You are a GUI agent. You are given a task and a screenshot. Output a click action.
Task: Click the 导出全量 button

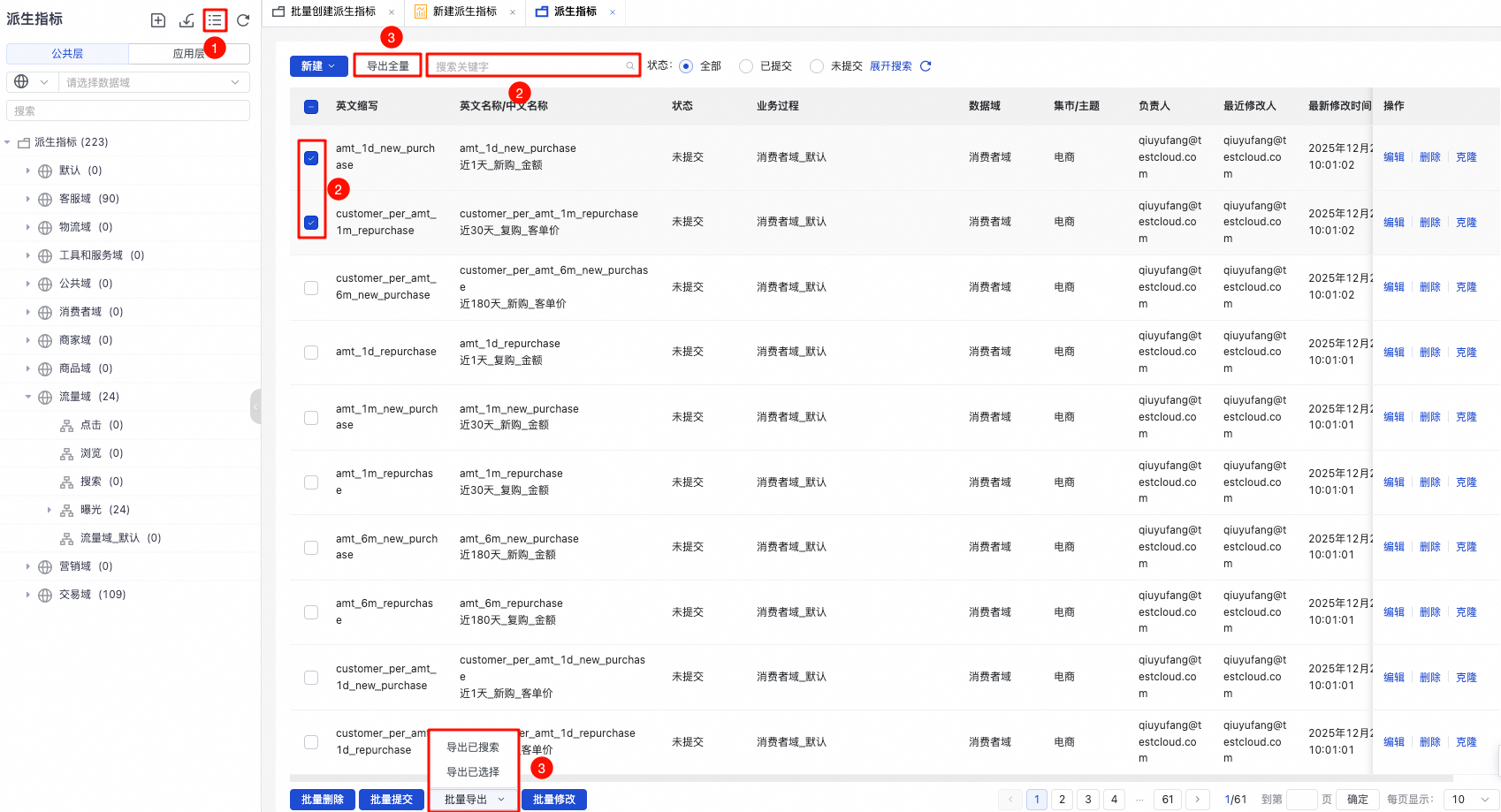(x=388, y=66)
